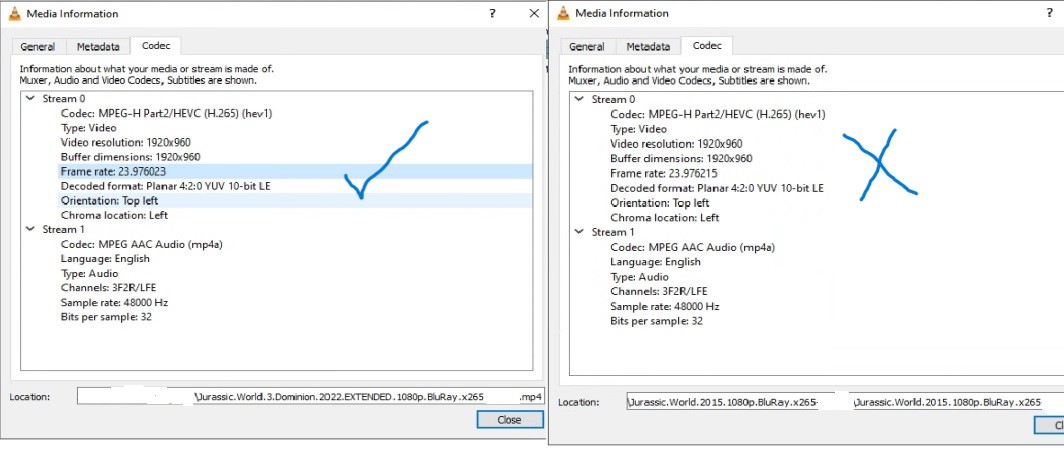The image size is (1064, 450).
Task: Select 'Channels: 3F2R/LFE' in left window
Action: (x=109, y=288)
